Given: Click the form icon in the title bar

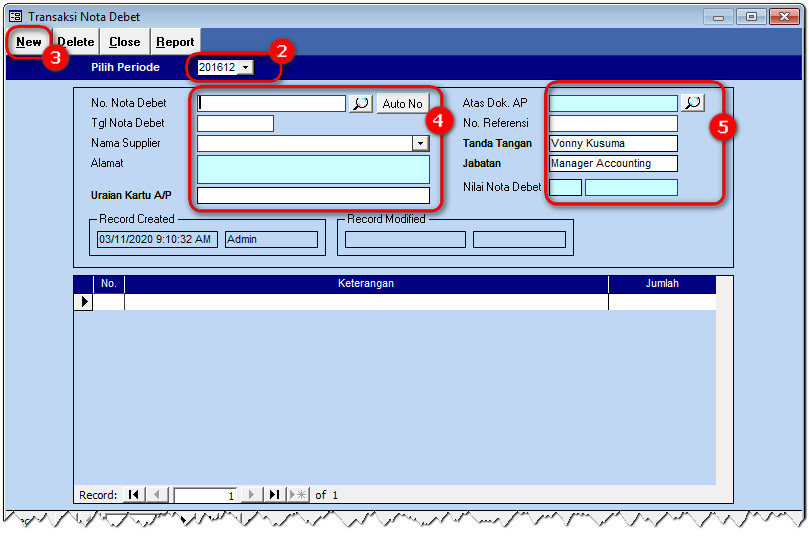Looking at the screenshot, I should pos(16,17).
